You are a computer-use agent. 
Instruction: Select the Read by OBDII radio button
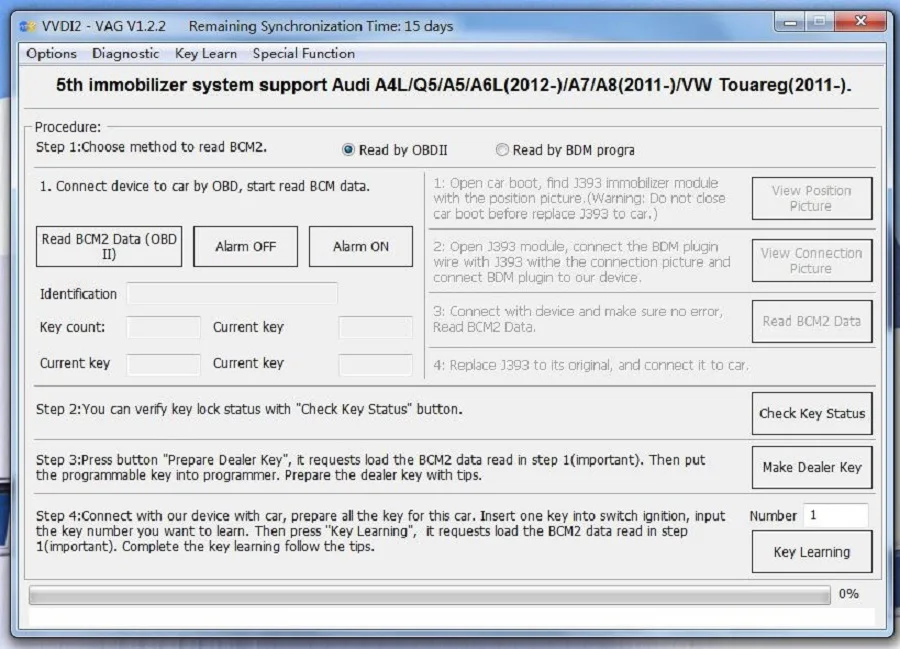click(348, 150)
